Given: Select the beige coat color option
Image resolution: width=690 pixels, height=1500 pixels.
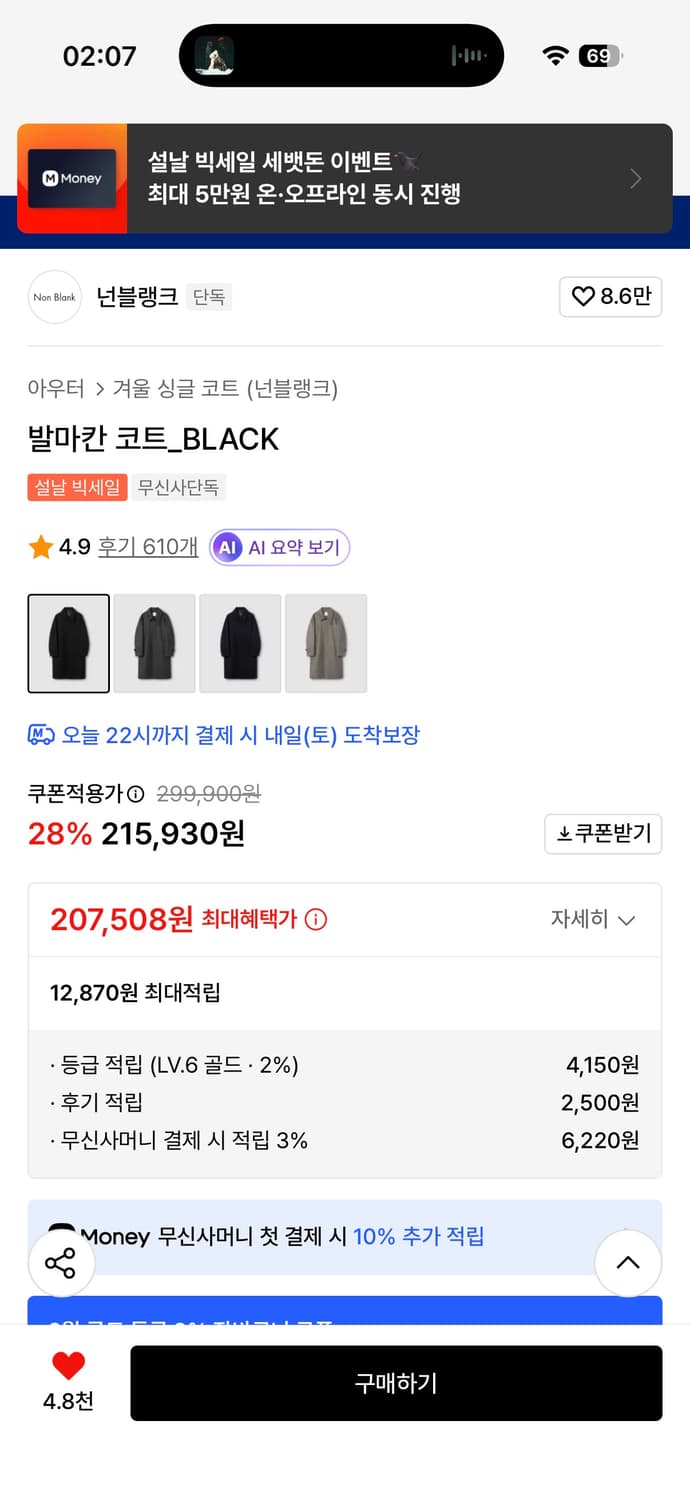Looking at the screenshot, I should tap(326, 643).
